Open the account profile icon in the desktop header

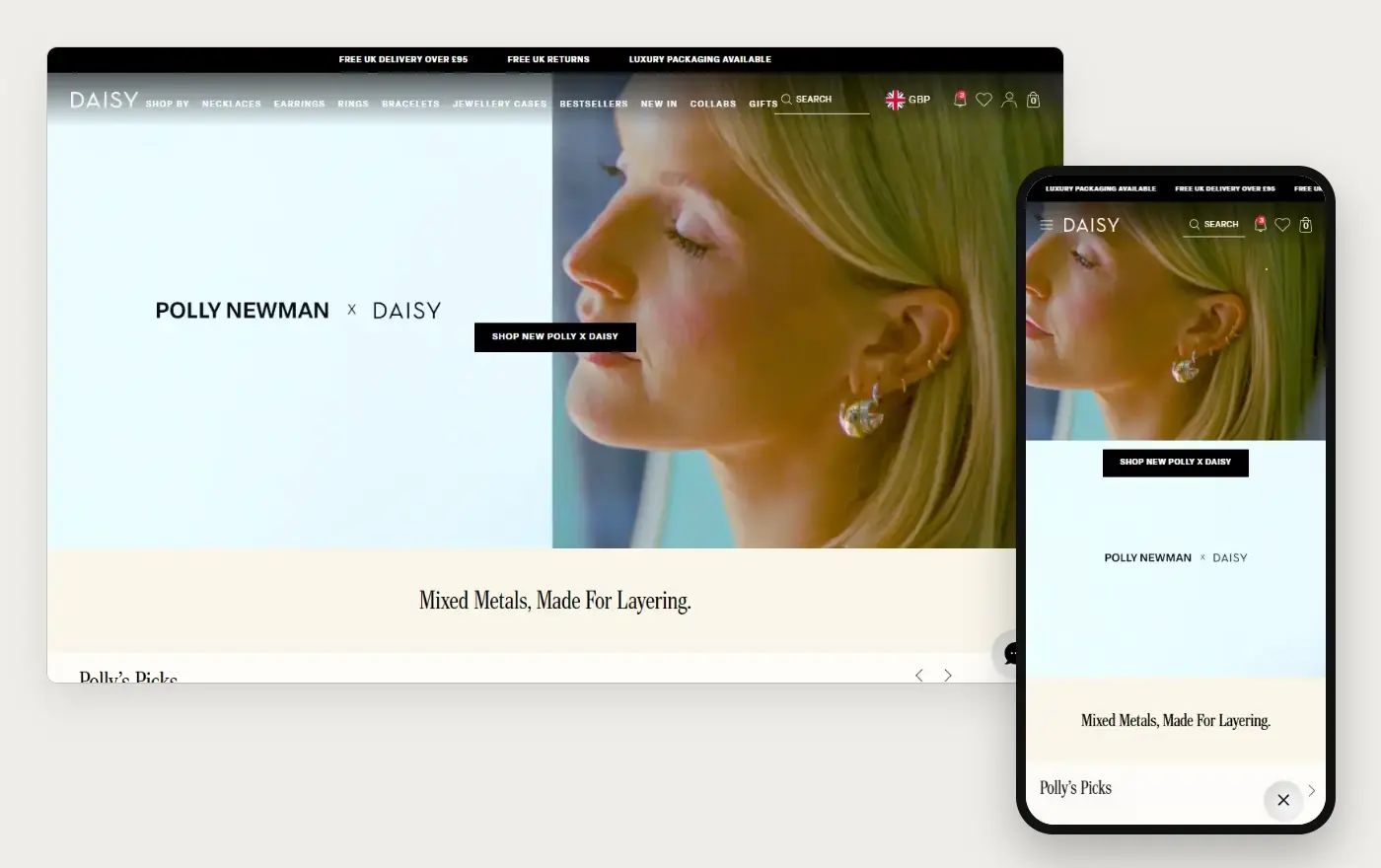click(x=1009, y=100)
